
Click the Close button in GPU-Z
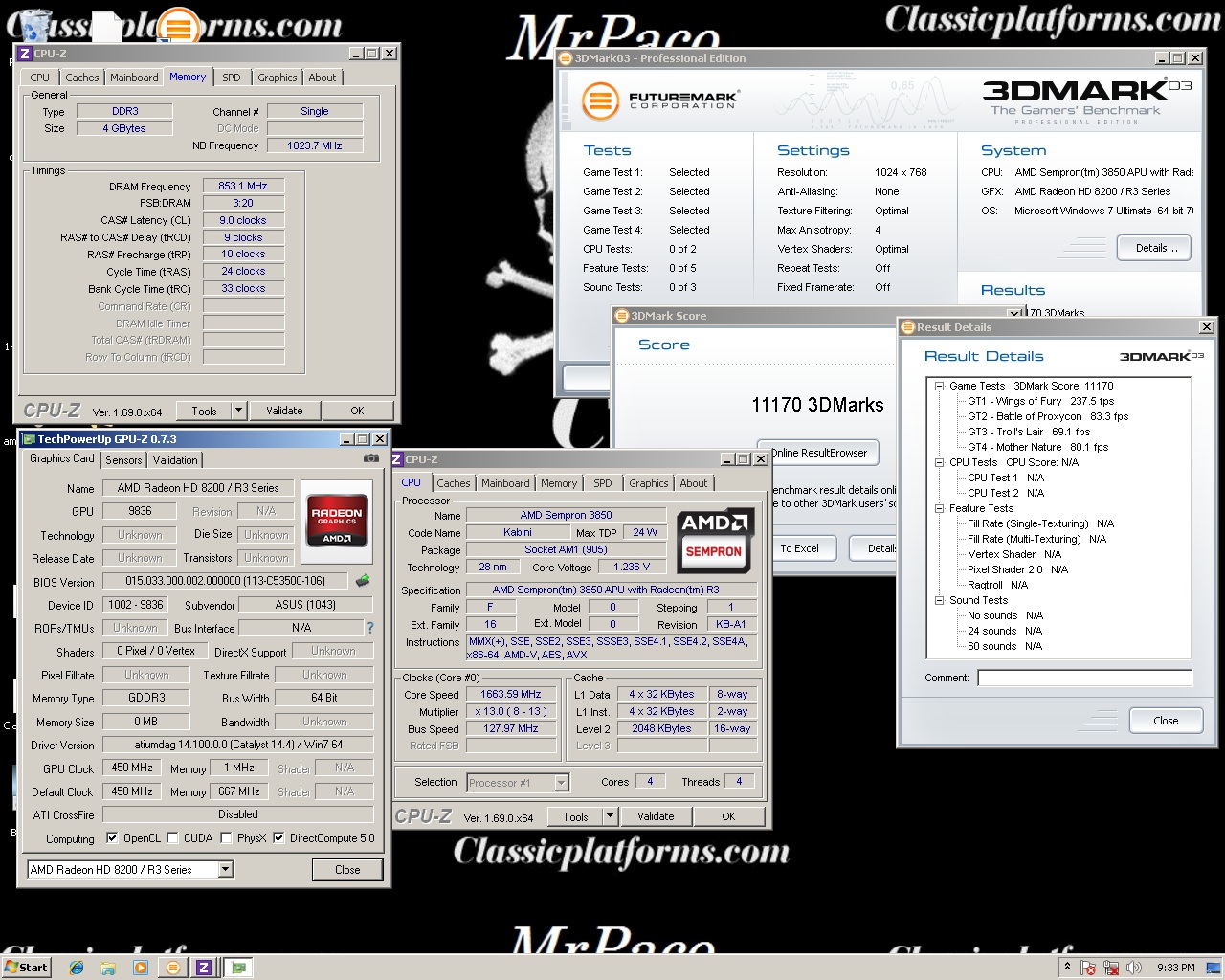347,870
